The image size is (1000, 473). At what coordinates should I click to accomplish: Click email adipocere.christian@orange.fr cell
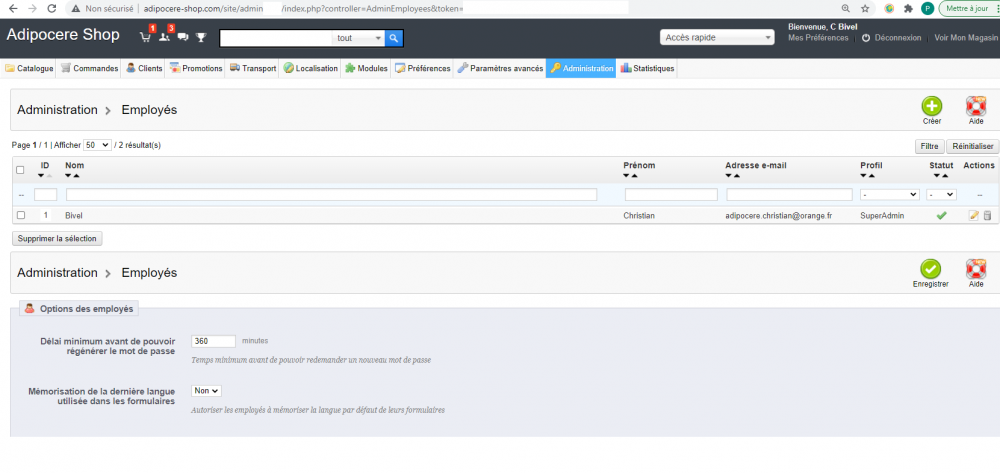[779, 215]
